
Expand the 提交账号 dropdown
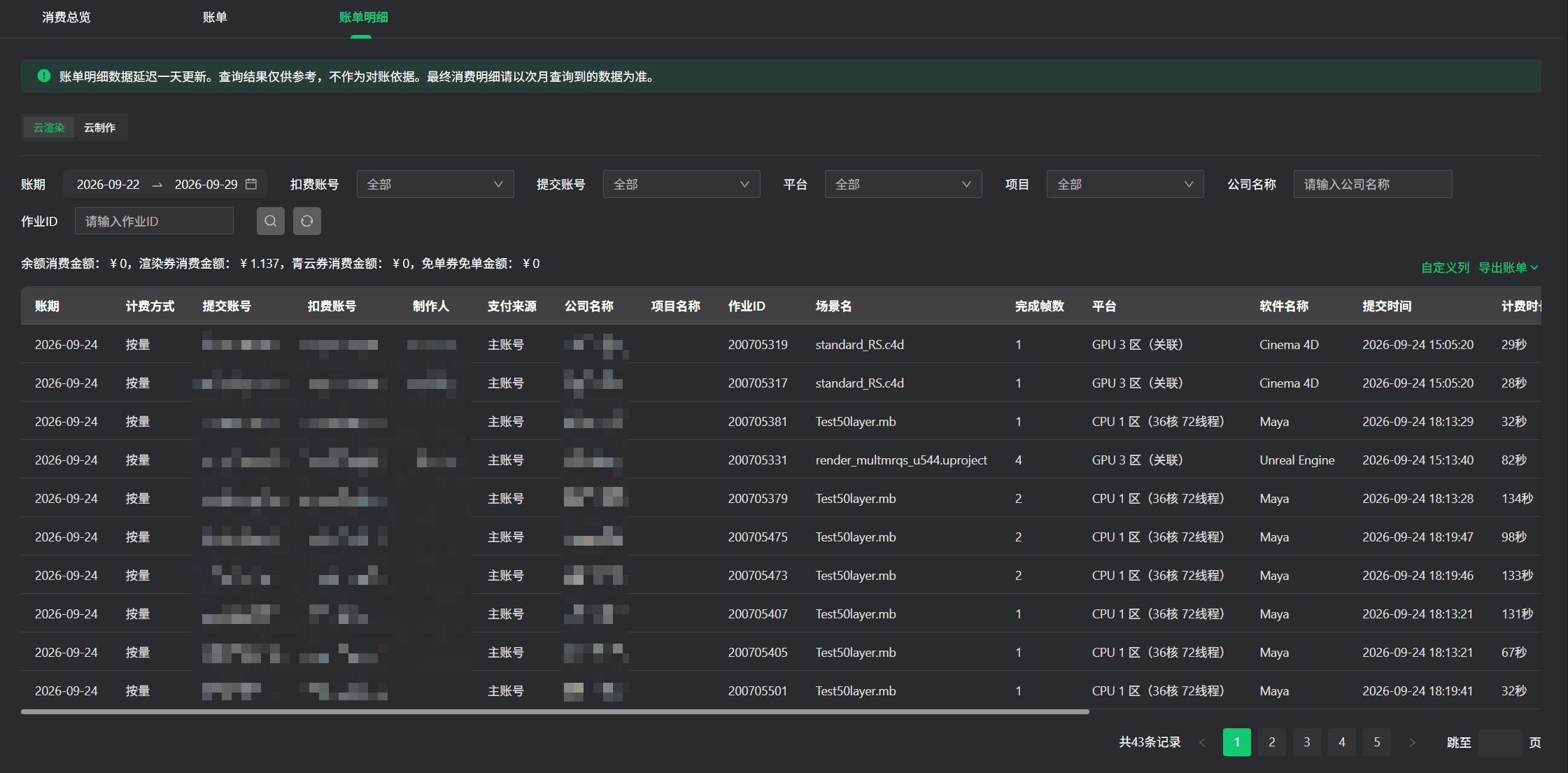coord(681,184)
